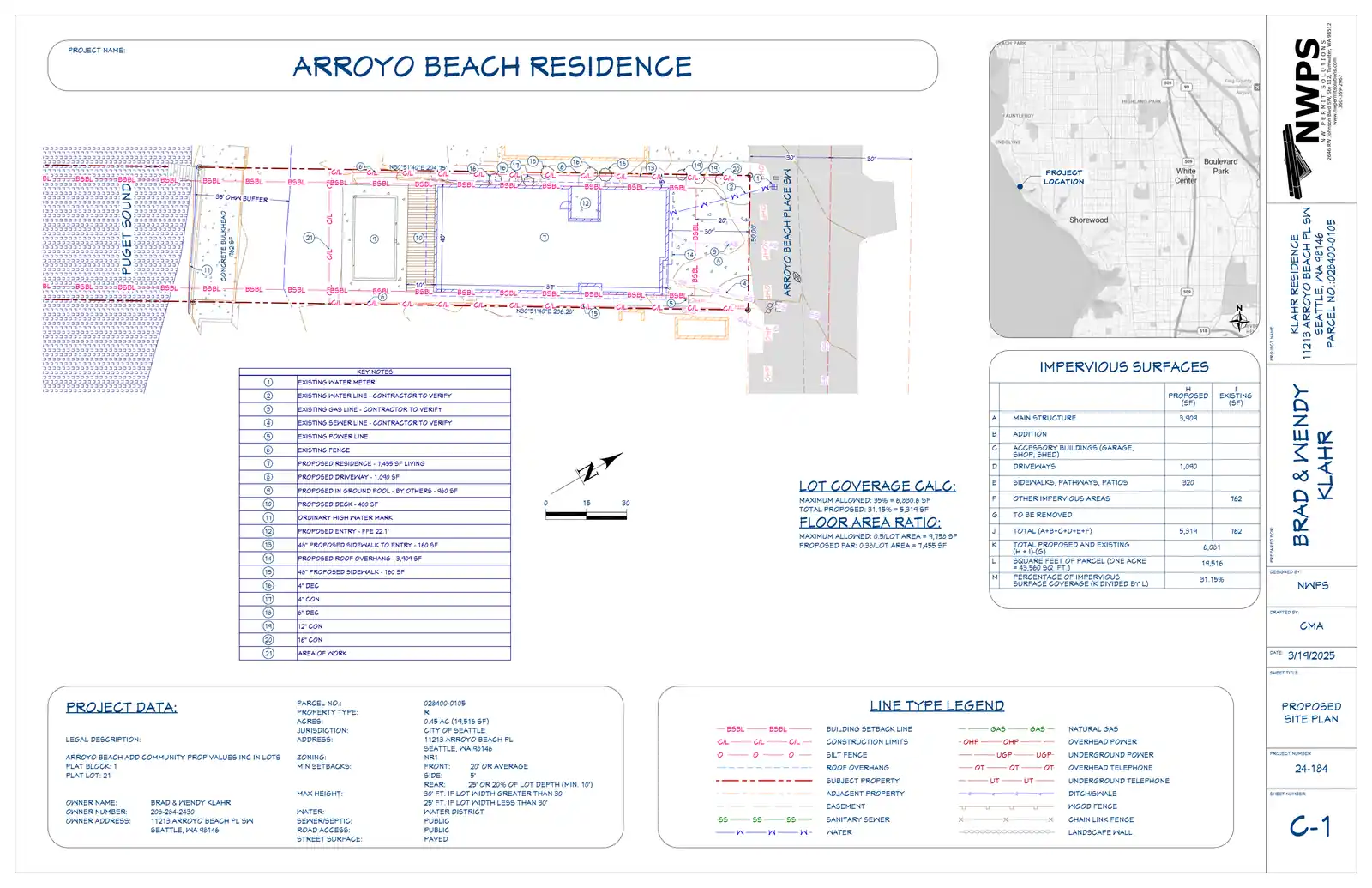The width and height of the screenshot is (1372, 888).
Task: Select the 'ARROYO BEACH RESIDENCE' title
Action: pyautogui.click(x=492, y=66)
